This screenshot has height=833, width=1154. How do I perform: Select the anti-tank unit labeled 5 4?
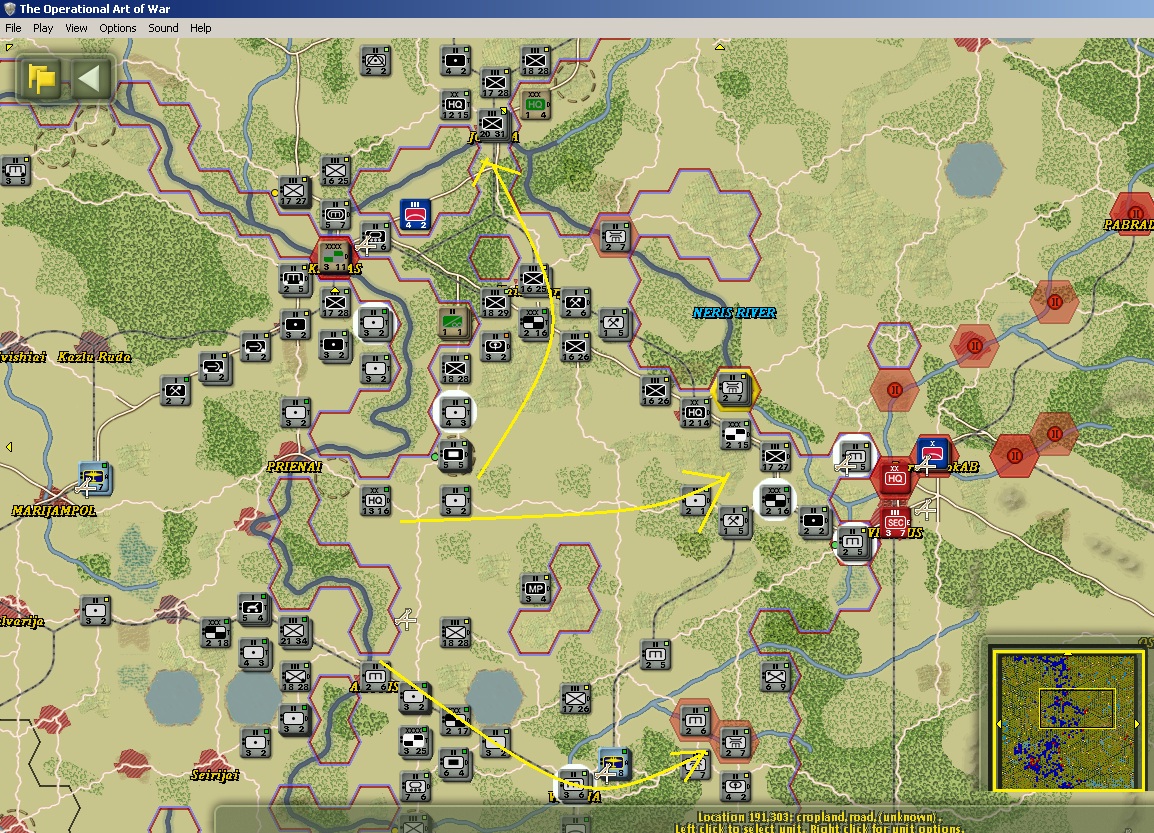[x=254, y=608]
